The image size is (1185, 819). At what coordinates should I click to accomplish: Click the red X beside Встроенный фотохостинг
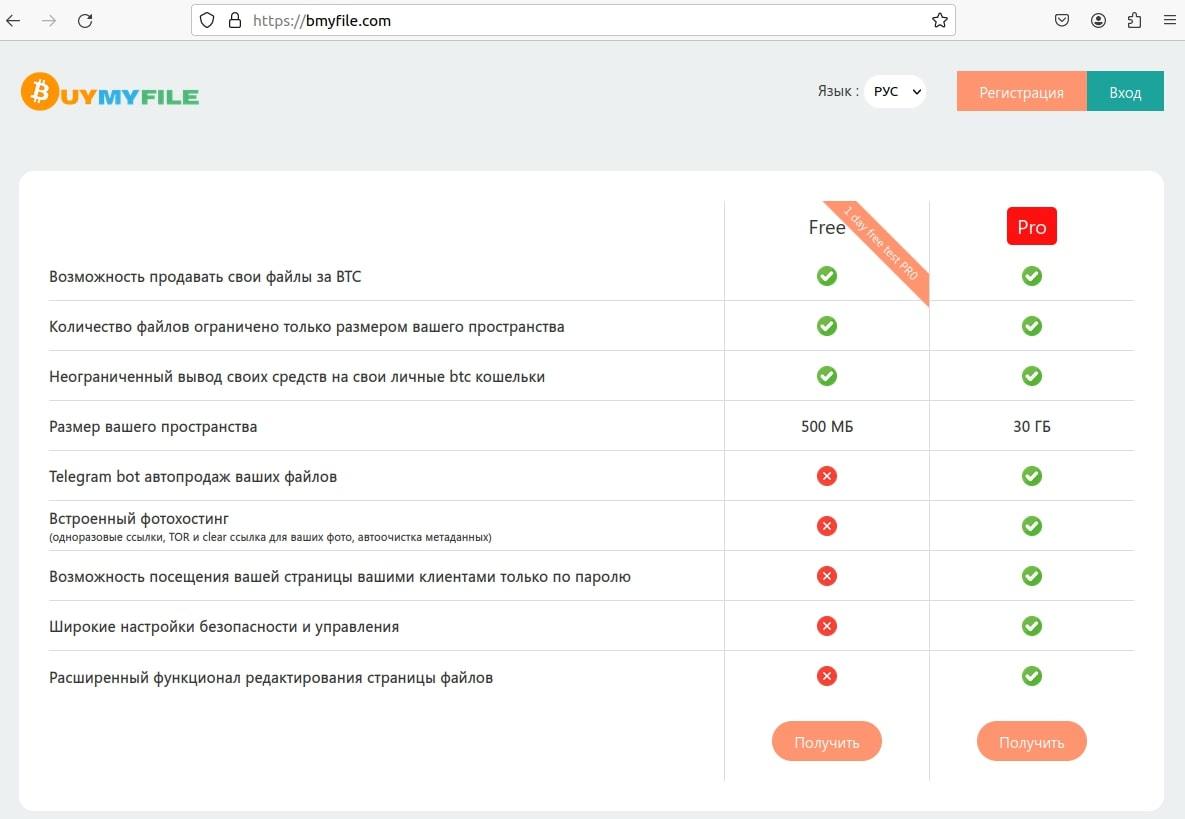click(826, 525)
